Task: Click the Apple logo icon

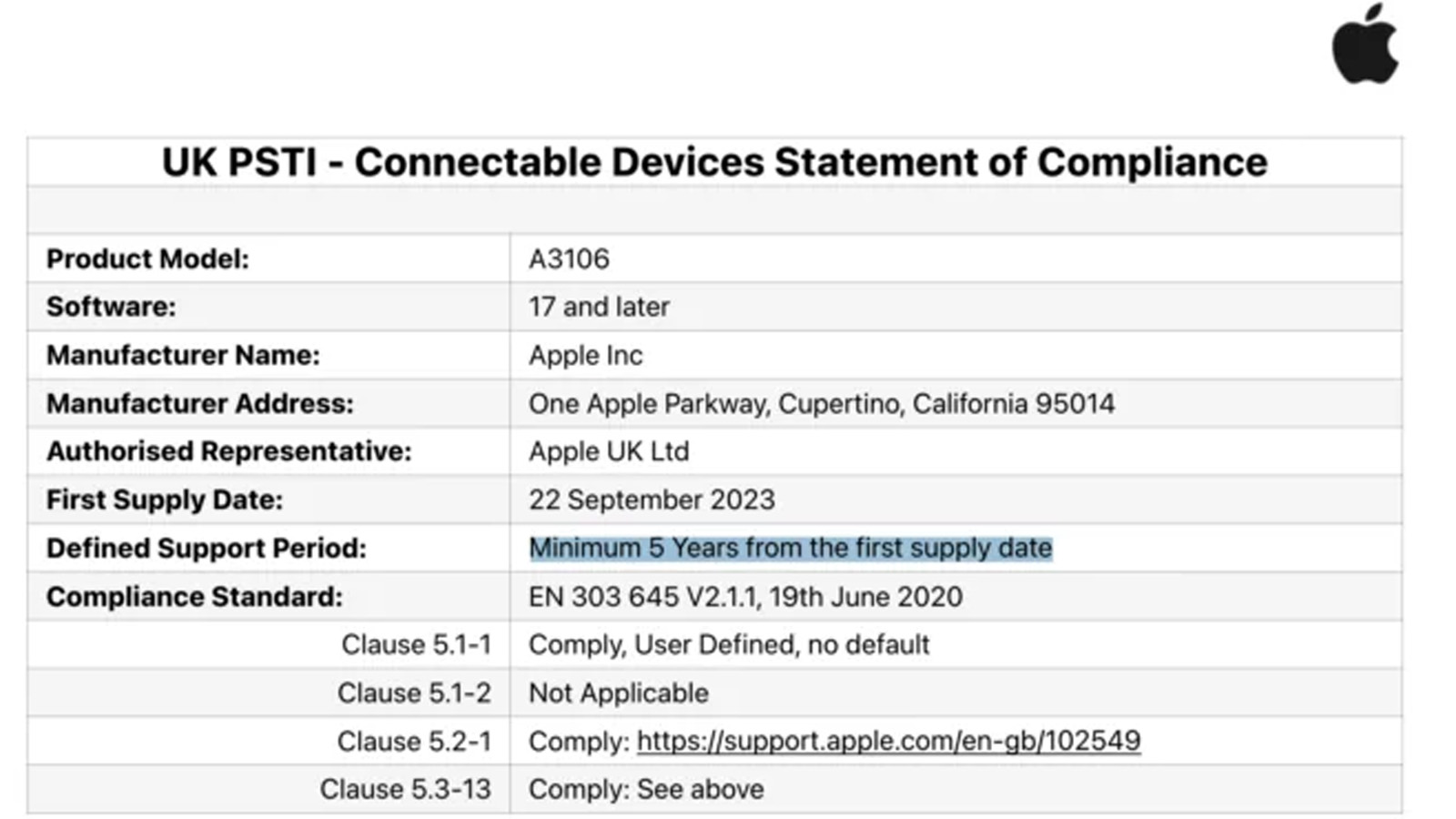Action: pos(1365,44)
